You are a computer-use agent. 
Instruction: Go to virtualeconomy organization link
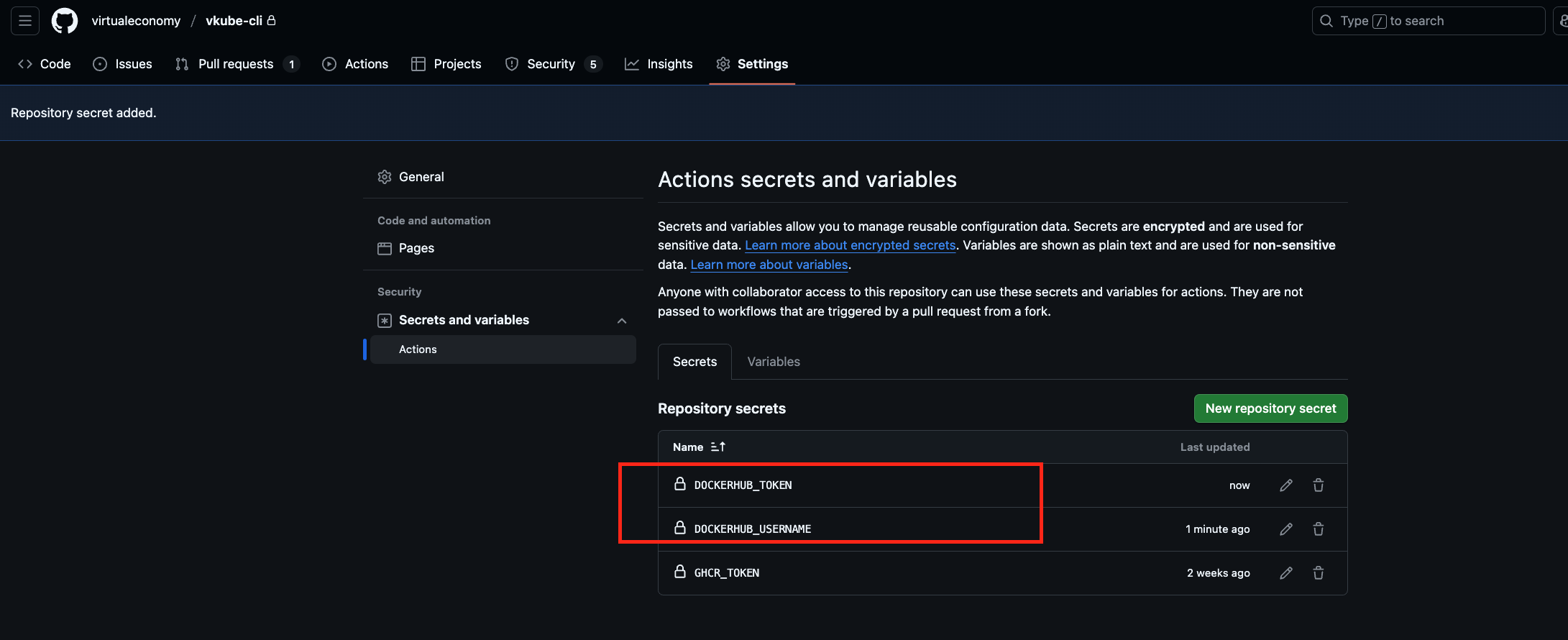[x=136, y=21]
